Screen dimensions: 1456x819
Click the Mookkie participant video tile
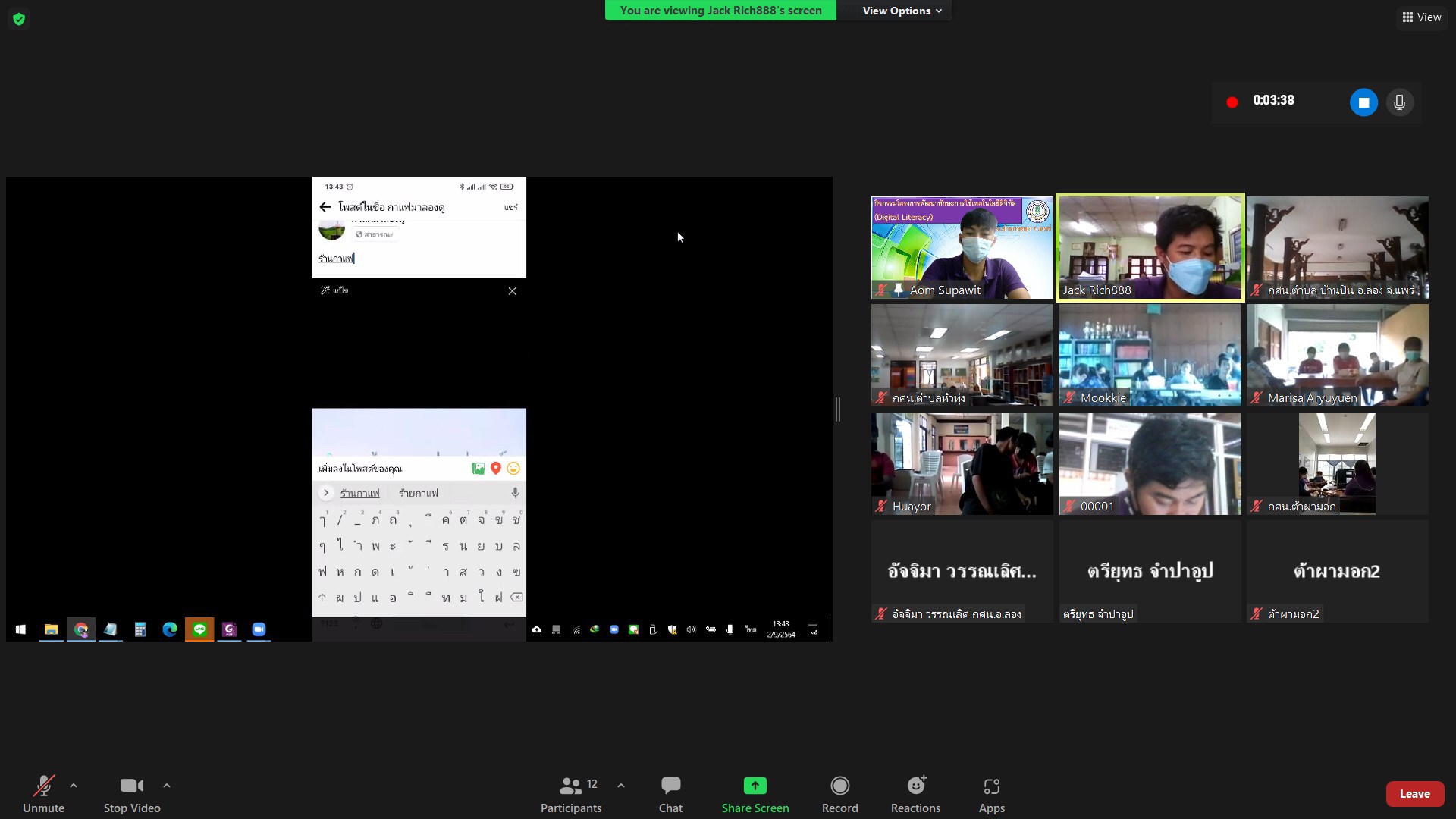pyautogui.click(x=1150, y=355)
